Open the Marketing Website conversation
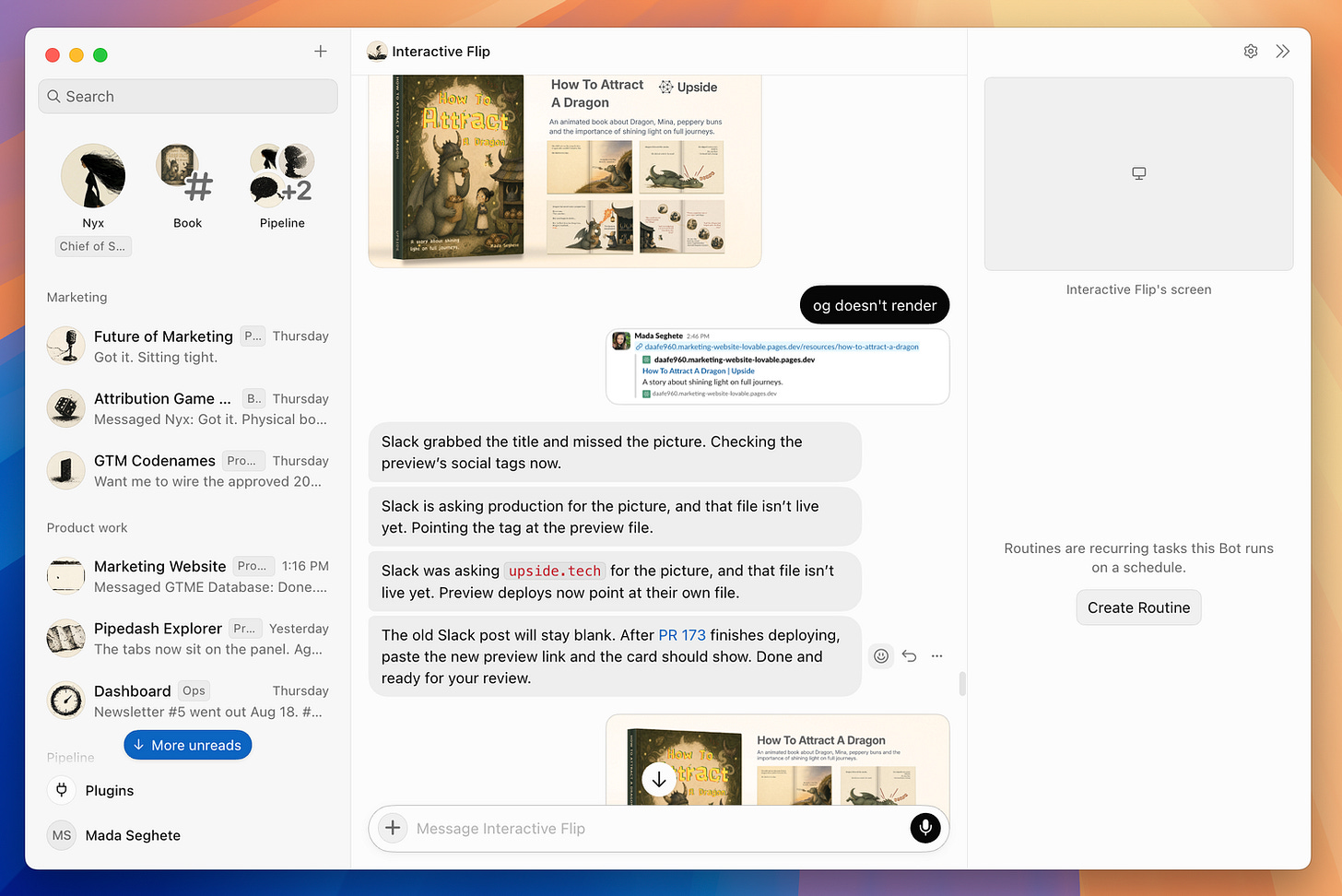This screenshot has width=1342, height=896. (x=188, y=576)
